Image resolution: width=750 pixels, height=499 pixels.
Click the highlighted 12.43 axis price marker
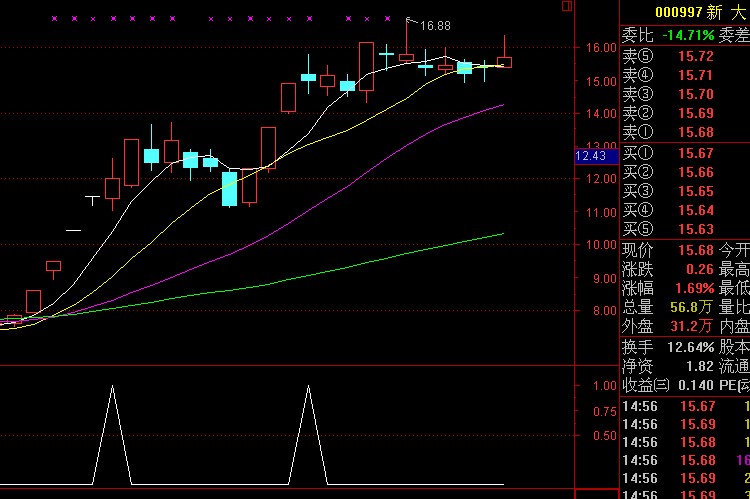[x=596, y=156]
